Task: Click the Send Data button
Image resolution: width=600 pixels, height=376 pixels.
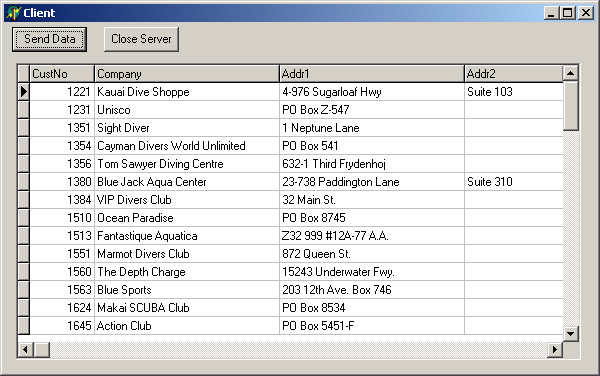Action: click(49, 39)
